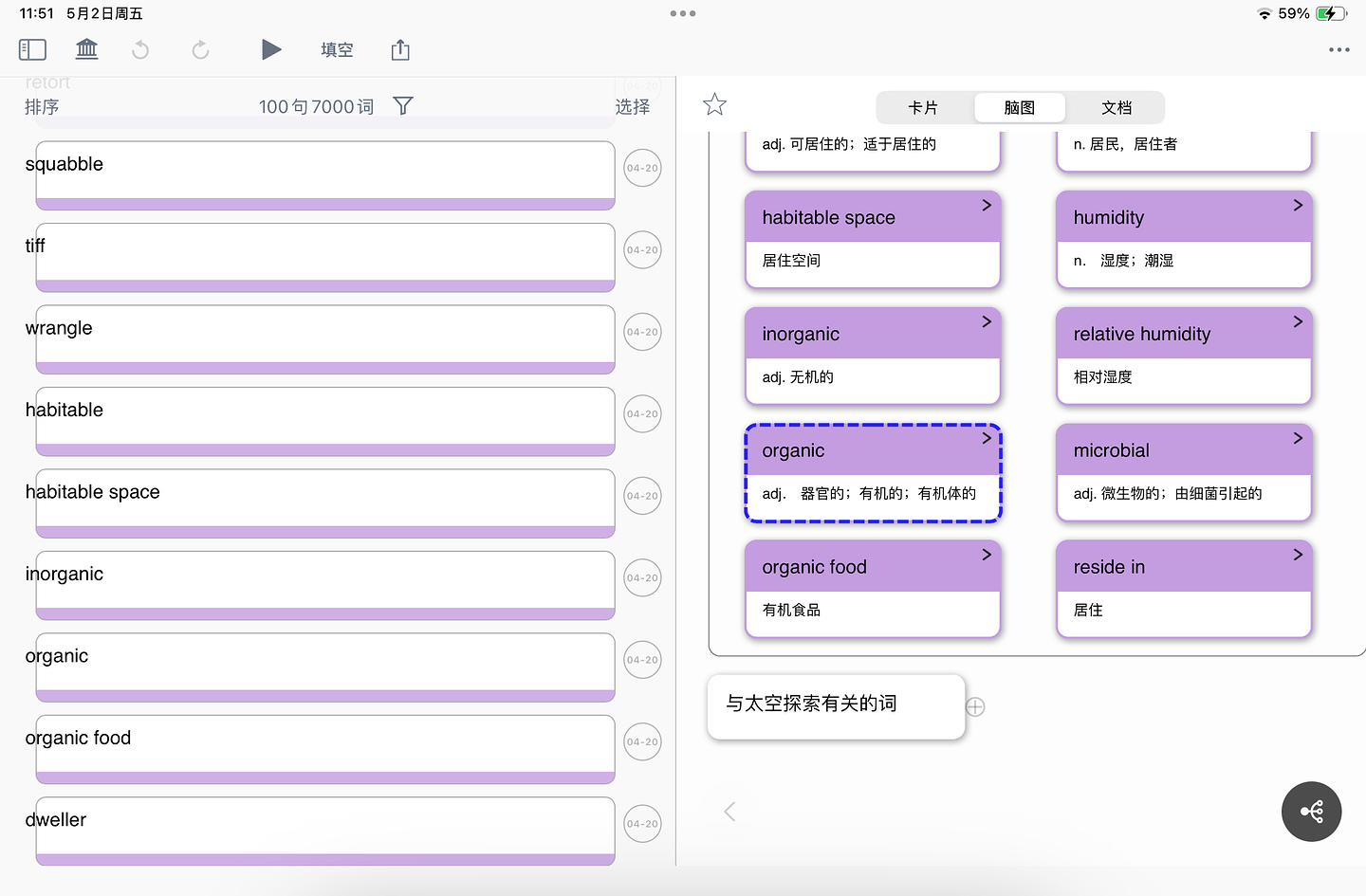Toggle date circle beside habitable space
Screen dimensions: 1366x896
click(x=642, y=496)
